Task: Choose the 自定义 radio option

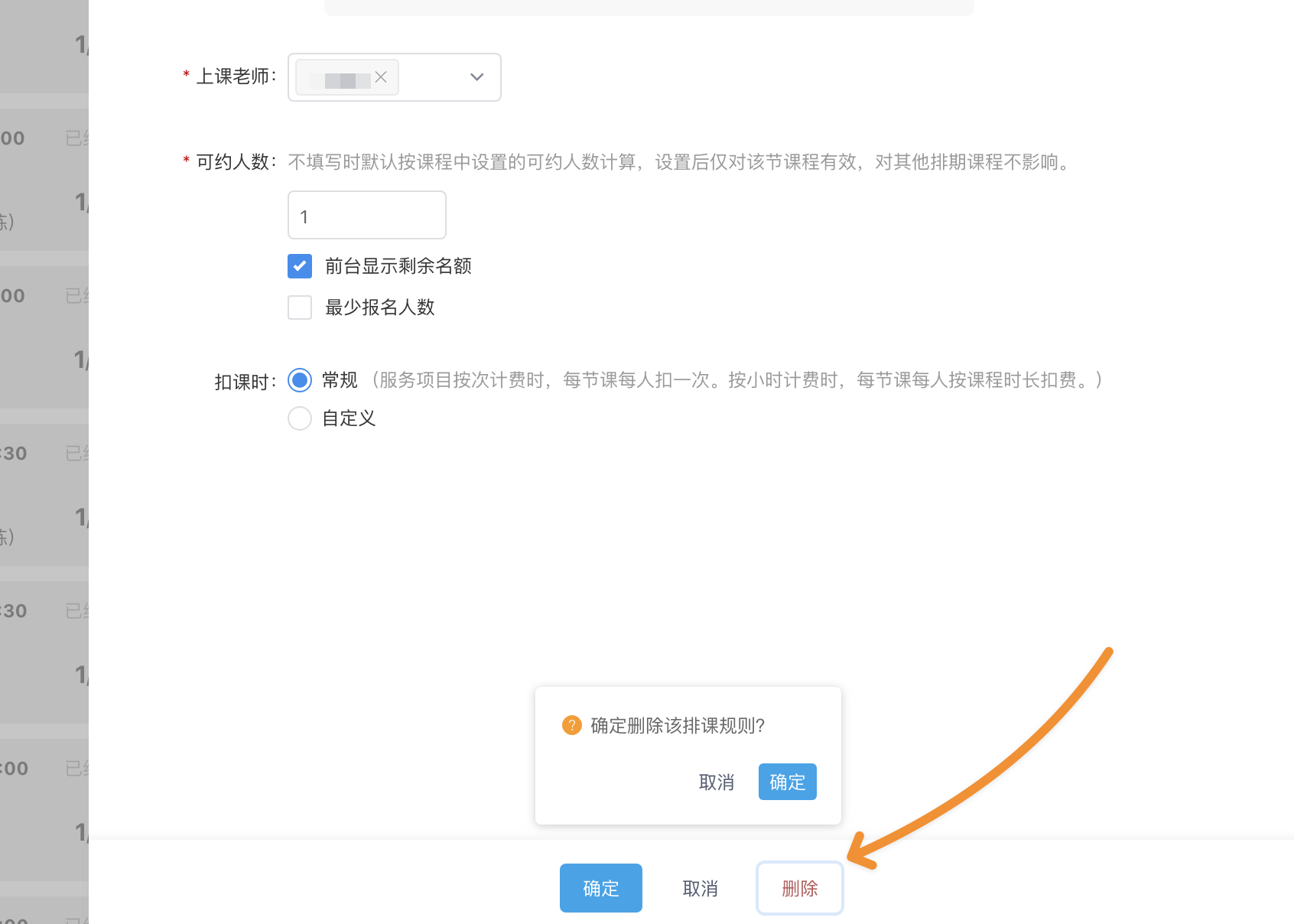Action: (300, 418)
